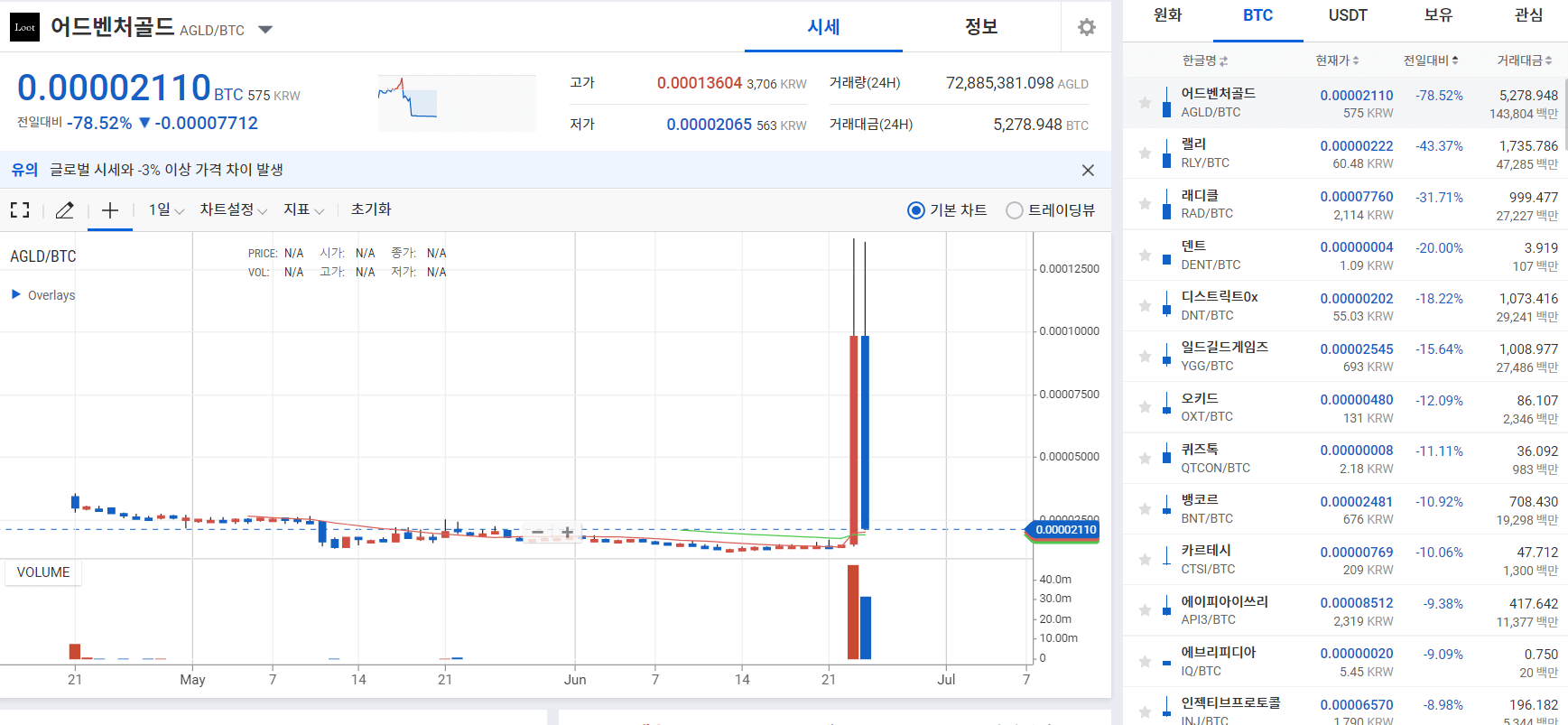Sort list by 현재가 column
The image size is (1568, 725).
1337,60
